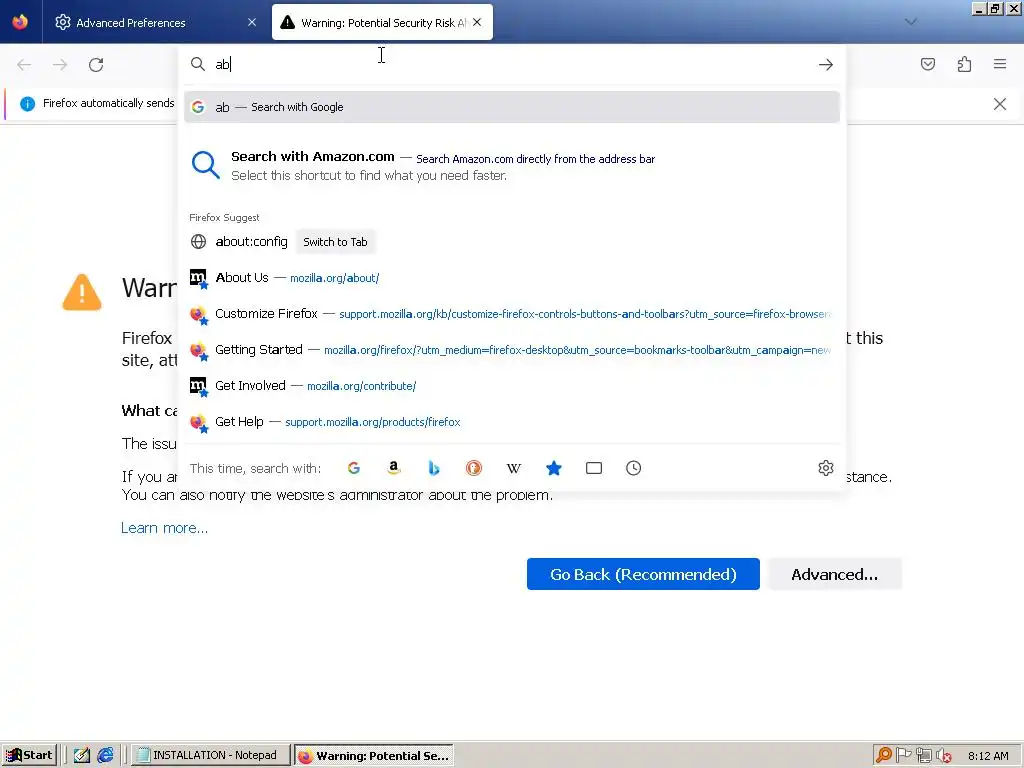Viewport: 1024px width, 768px height.
Task: Click the notepad quick launch icon
Action: click(x=82, y=755)
